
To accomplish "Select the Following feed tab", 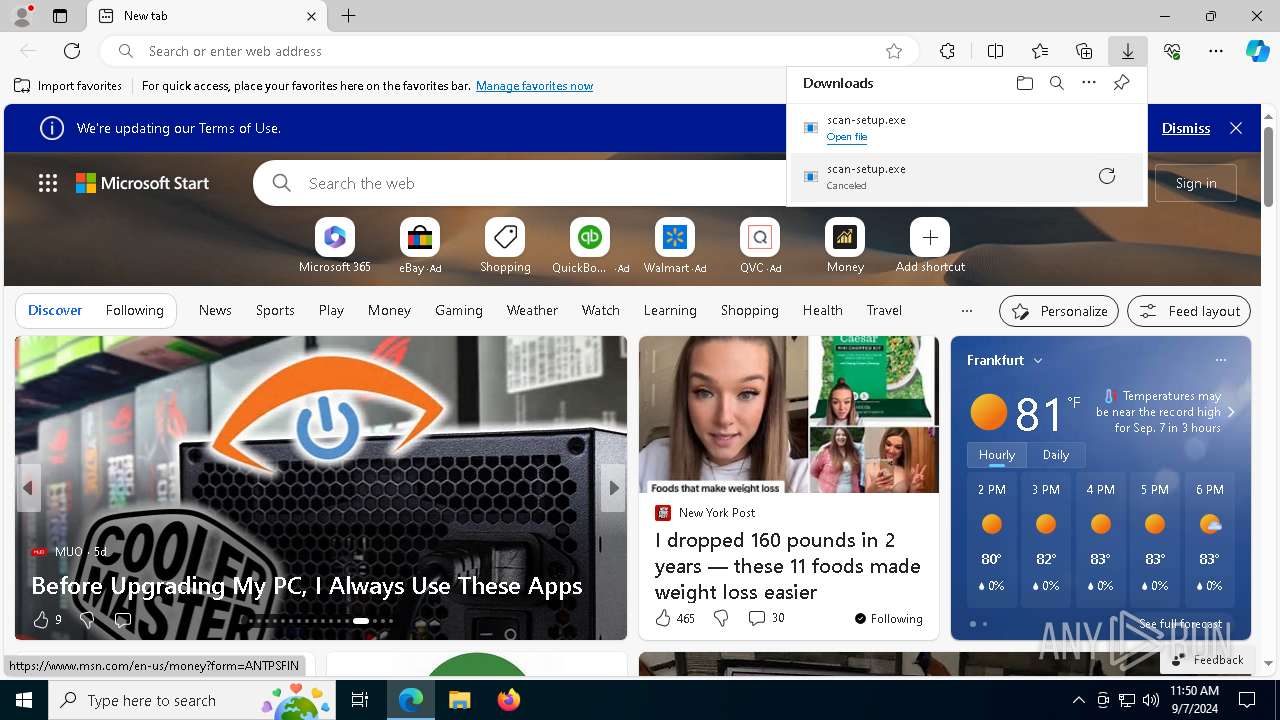I will click(135, 311).
